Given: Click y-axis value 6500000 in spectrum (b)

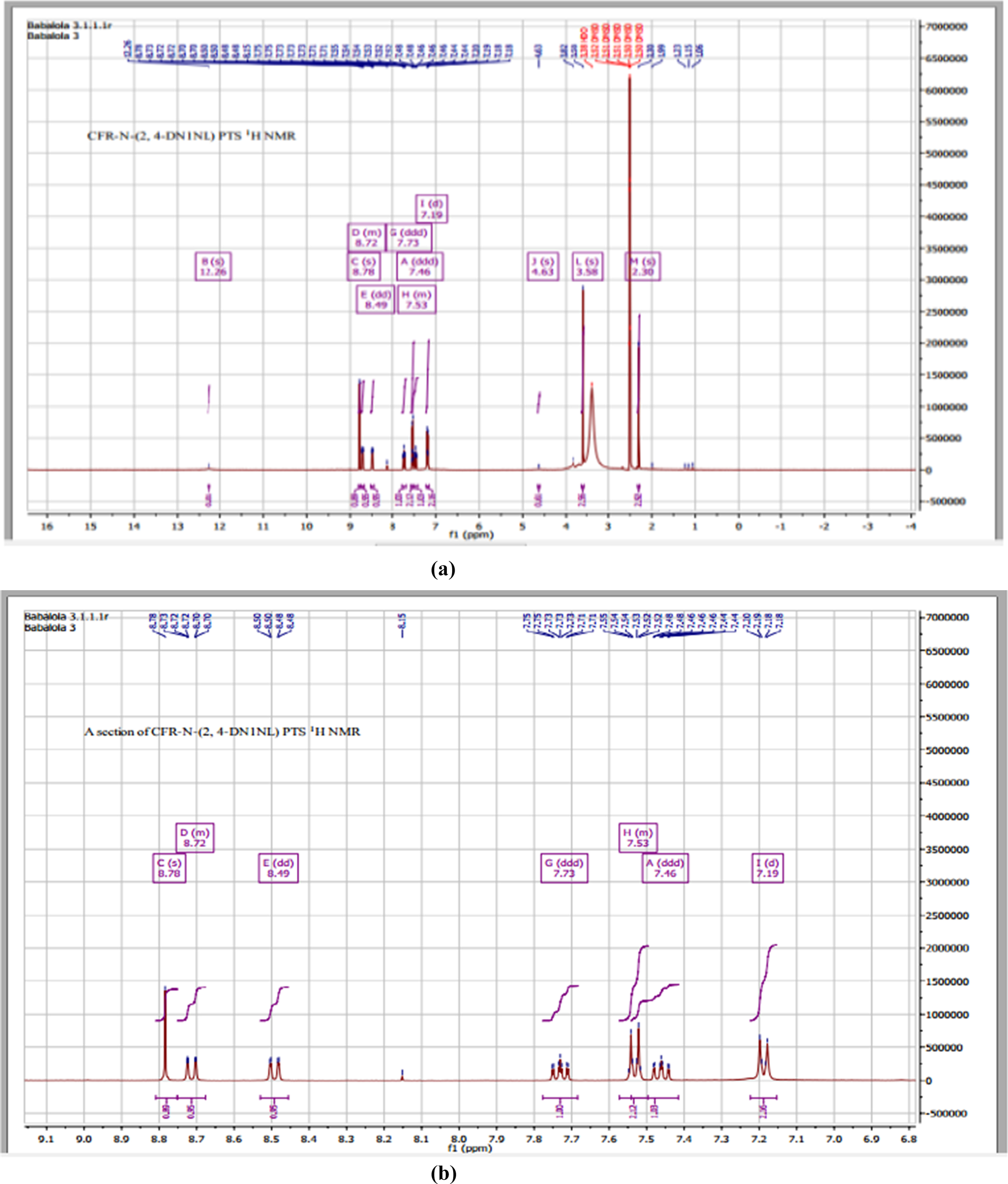Looking at the screenshot, I should click(947, 650).
